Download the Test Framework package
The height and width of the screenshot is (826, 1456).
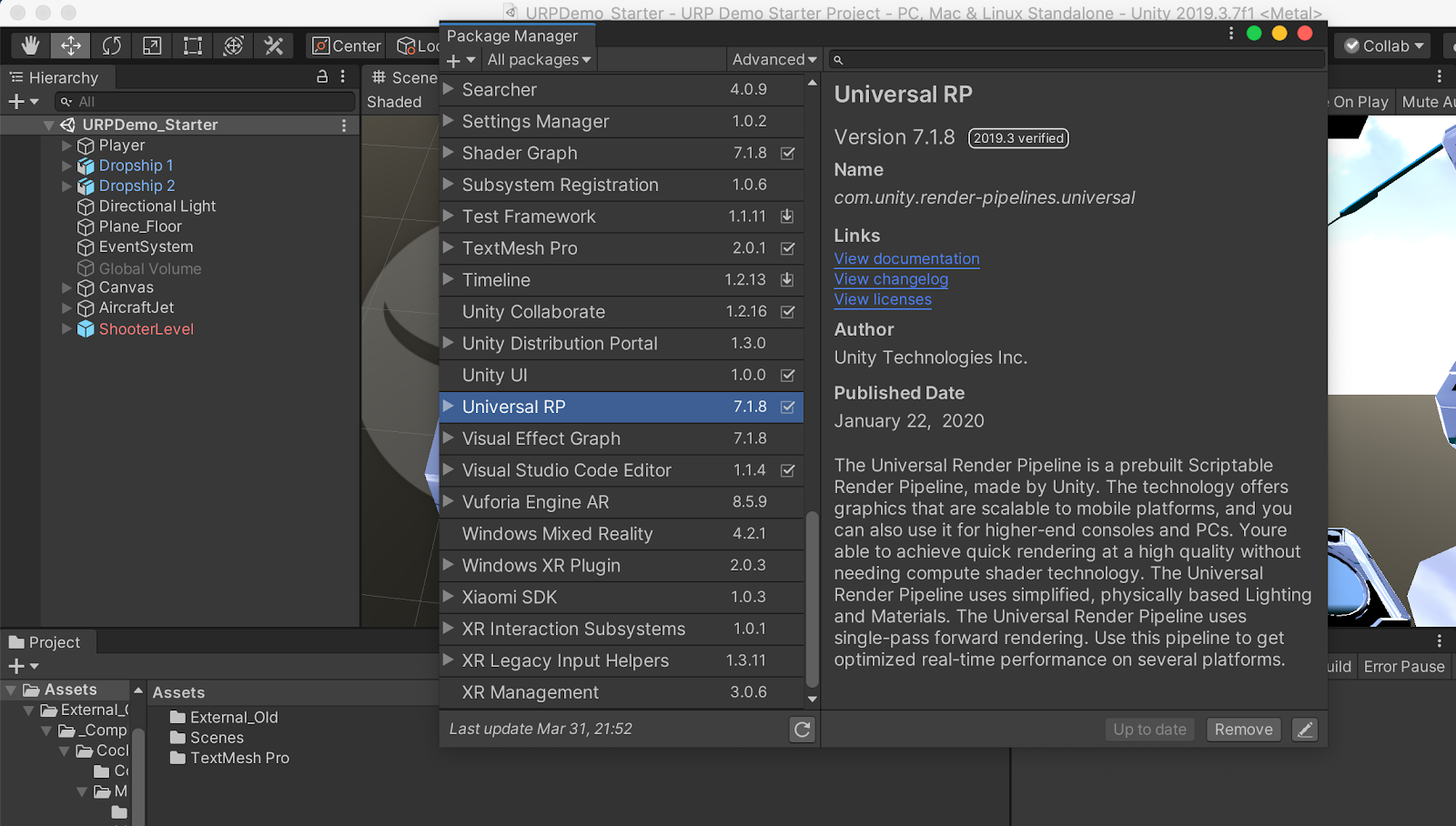(786, 217)
